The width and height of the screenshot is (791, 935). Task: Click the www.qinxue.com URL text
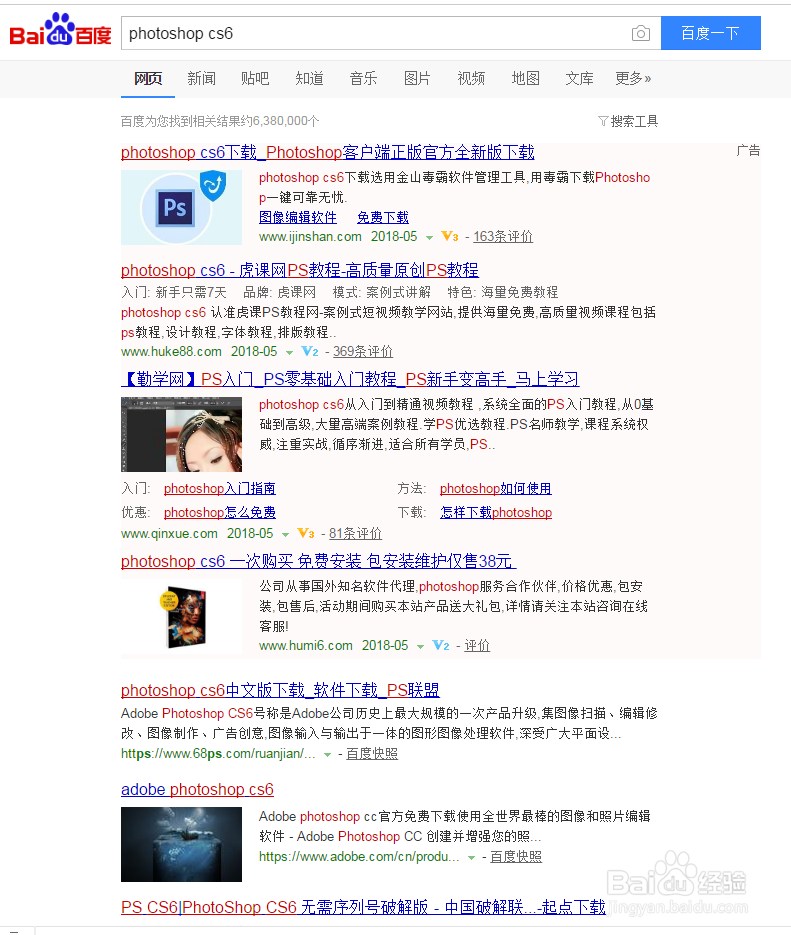click(169, 534)
